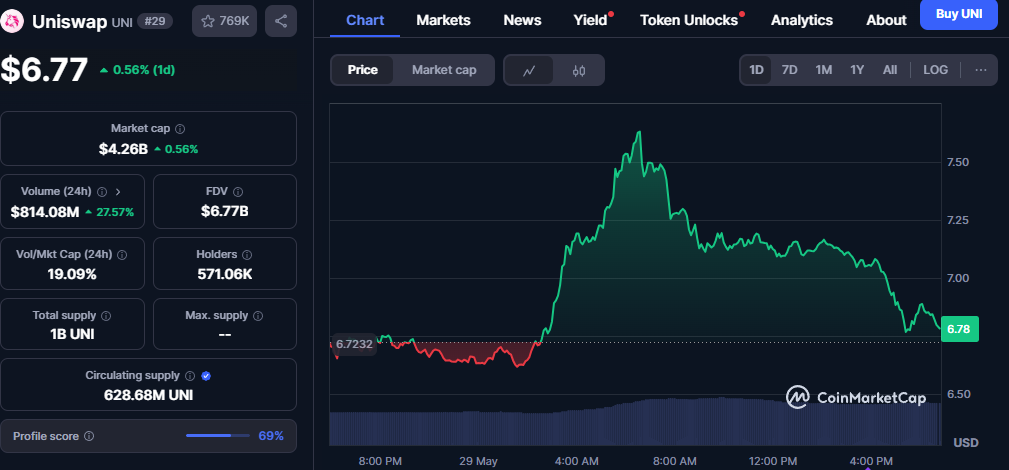
Task: Open Max. supply info icon
Action: pos(258,316)
